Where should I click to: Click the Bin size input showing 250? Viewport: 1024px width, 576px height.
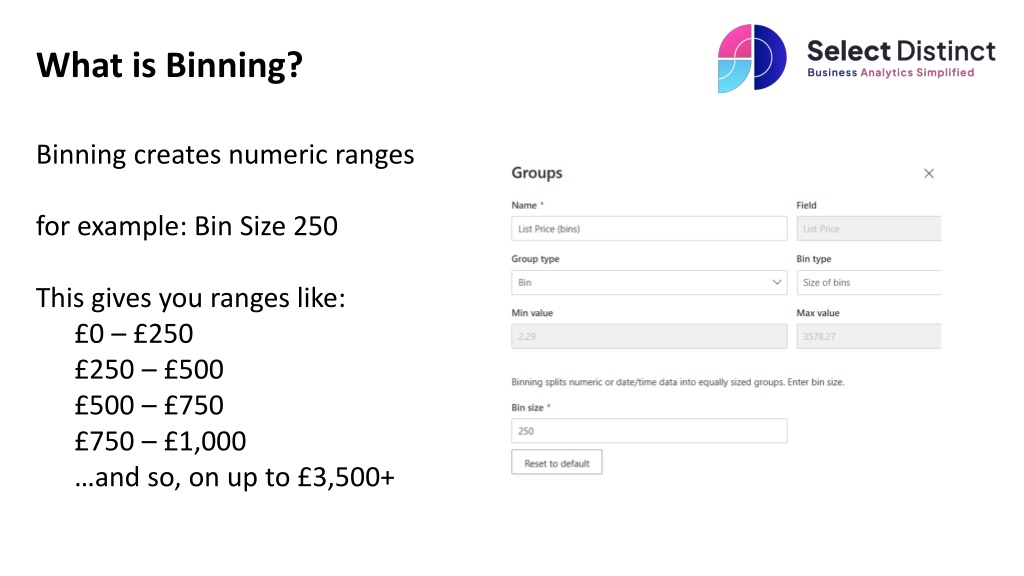[649, 431]
